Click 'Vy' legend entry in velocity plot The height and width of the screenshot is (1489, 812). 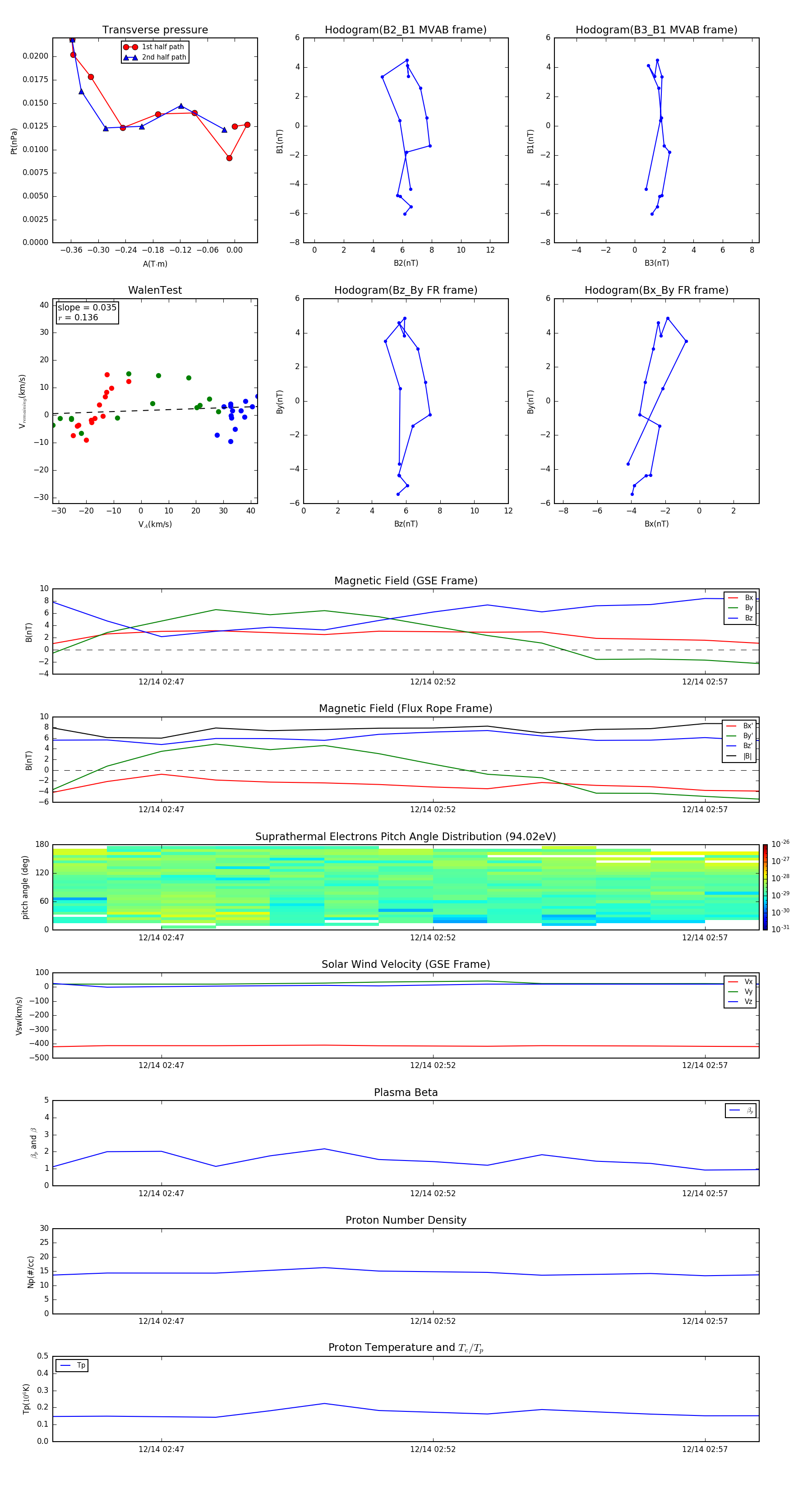740,991
